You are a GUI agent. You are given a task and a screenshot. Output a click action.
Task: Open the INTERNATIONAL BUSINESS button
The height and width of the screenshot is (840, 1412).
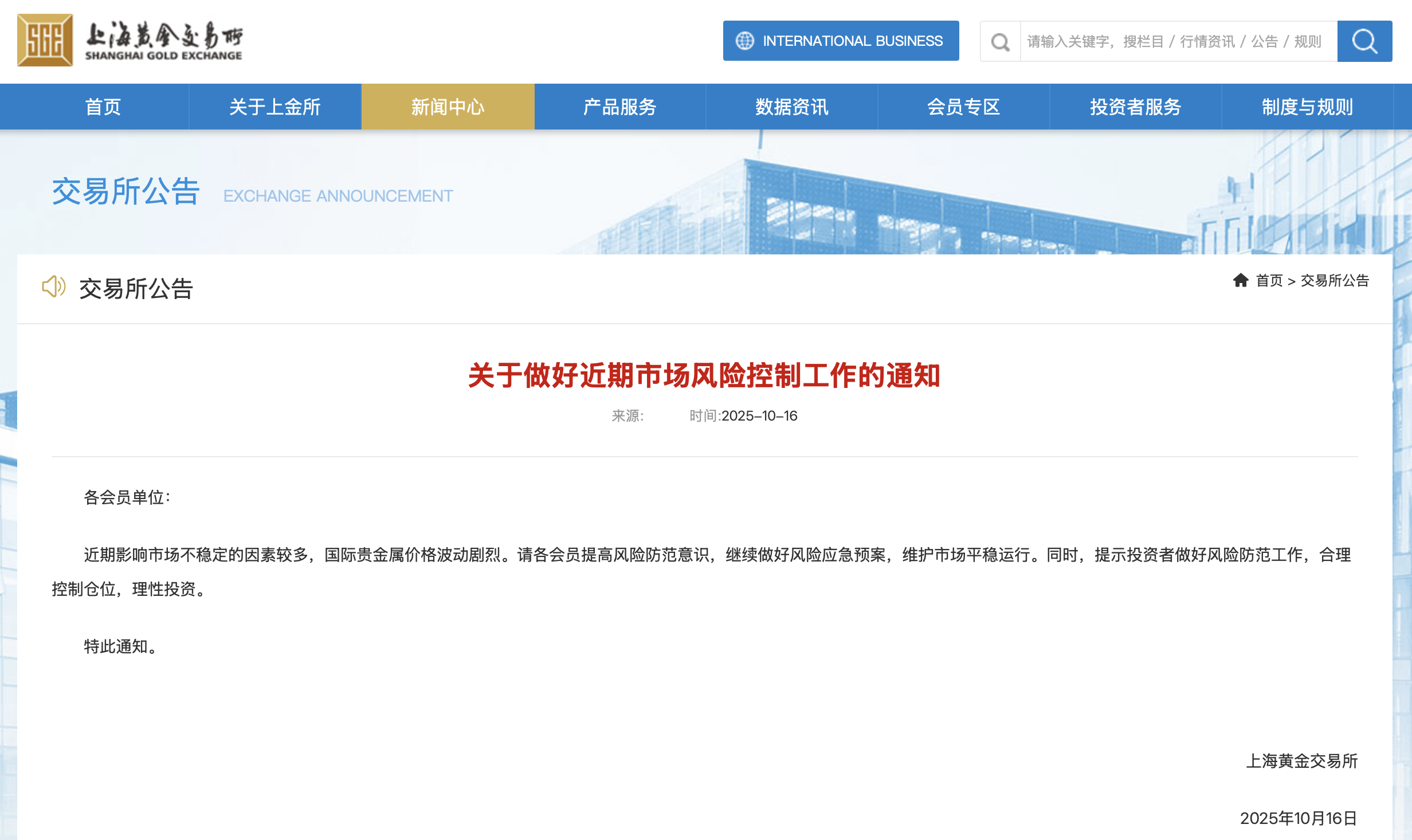[x=841, y=41]
